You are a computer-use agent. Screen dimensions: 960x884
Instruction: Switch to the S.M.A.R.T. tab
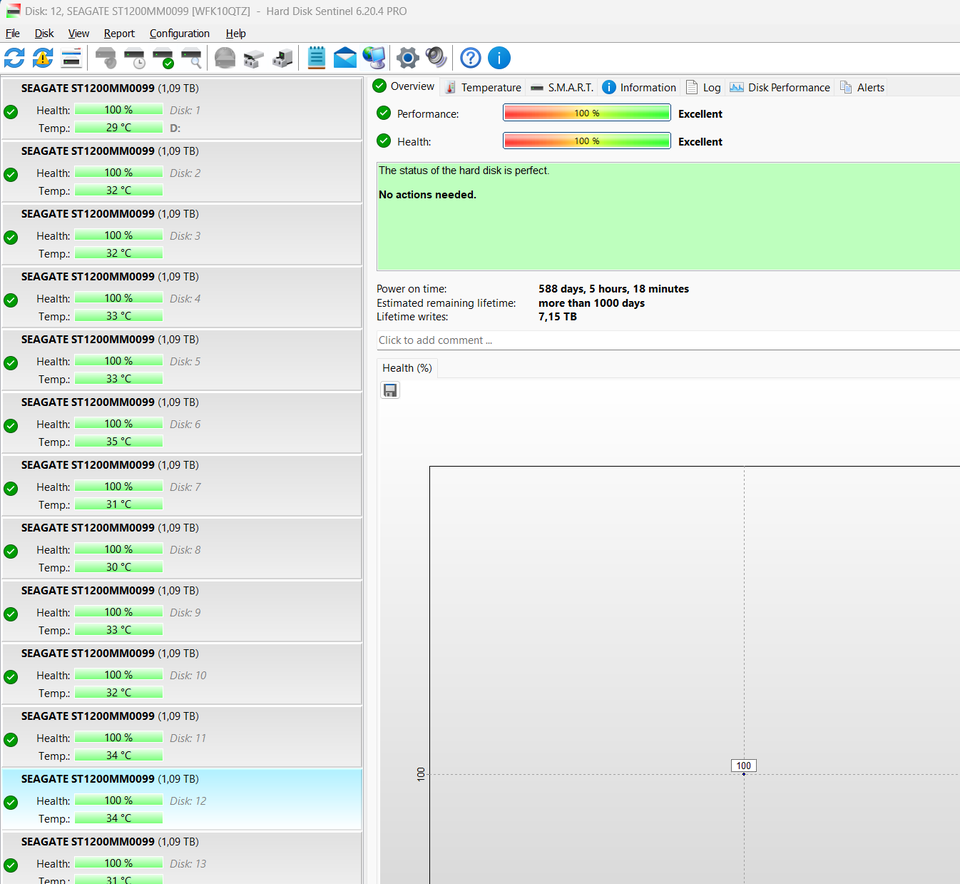562,88
